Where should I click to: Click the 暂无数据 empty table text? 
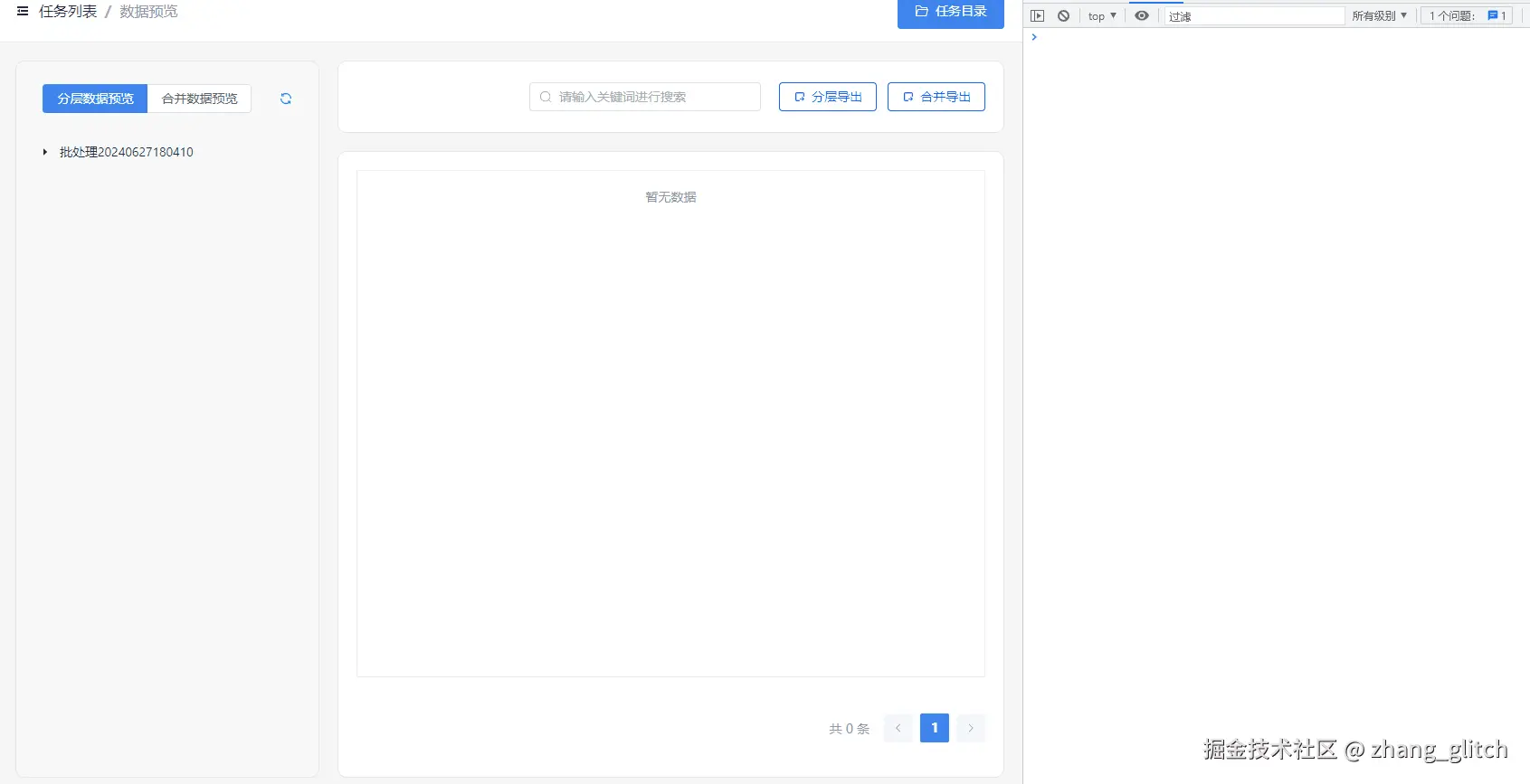670,197
